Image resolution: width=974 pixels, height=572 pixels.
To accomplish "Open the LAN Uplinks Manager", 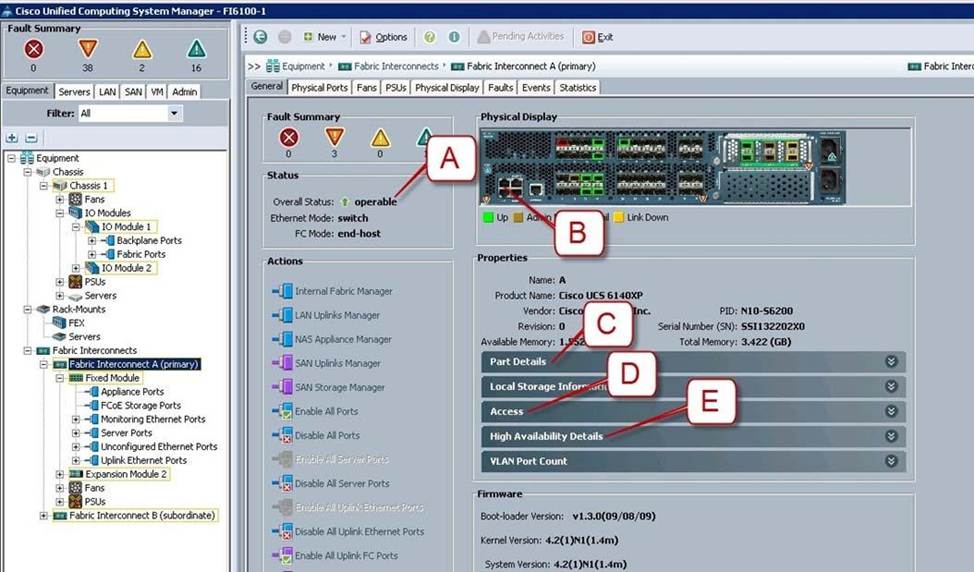I will pyautogui.click(x=337, y=315).
